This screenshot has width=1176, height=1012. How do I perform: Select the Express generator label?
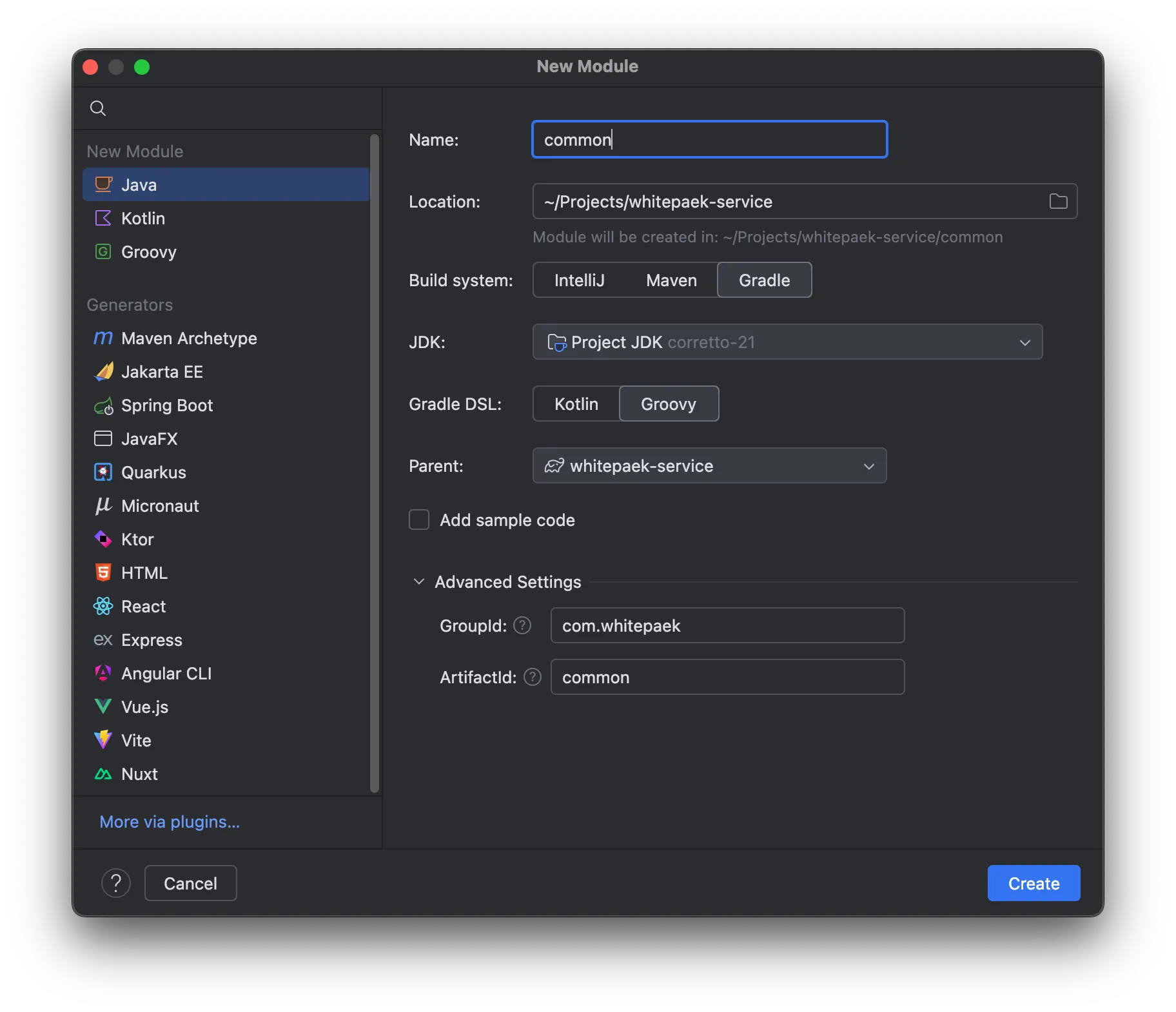point(152,639)
